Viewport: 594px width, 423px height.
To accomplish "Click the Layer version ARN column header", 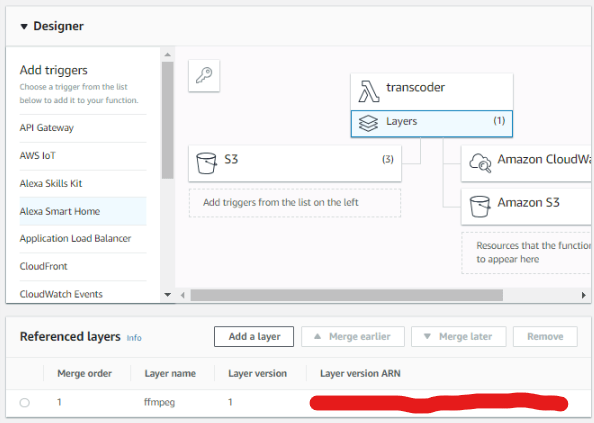I will tap(360, 374).
